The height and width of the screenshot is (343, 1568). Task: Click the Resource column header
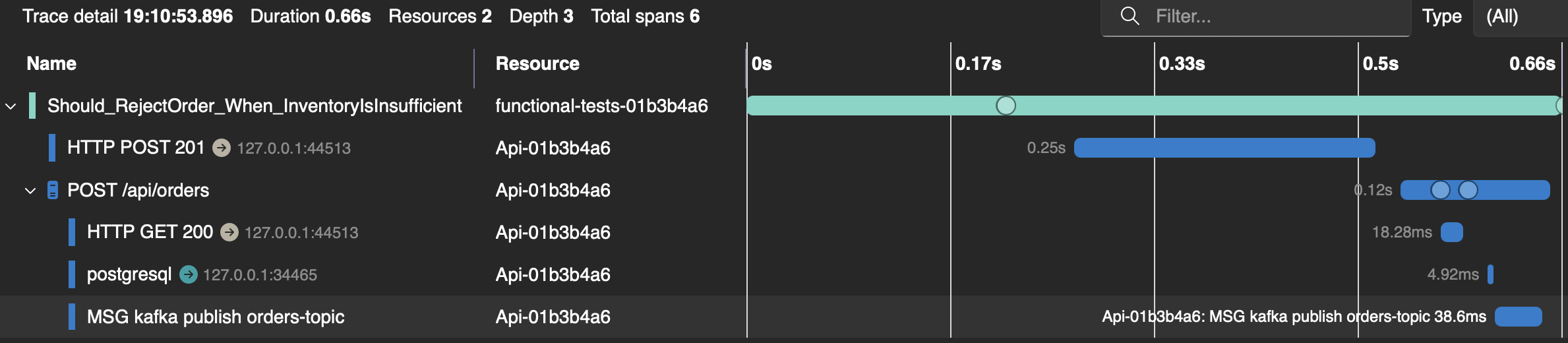point(537,63)
